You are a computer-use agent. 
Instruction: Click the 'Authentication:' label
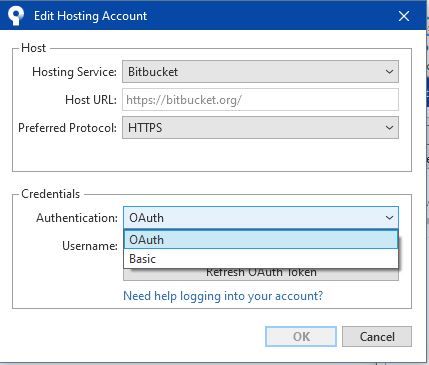click(x=77, y=218)
